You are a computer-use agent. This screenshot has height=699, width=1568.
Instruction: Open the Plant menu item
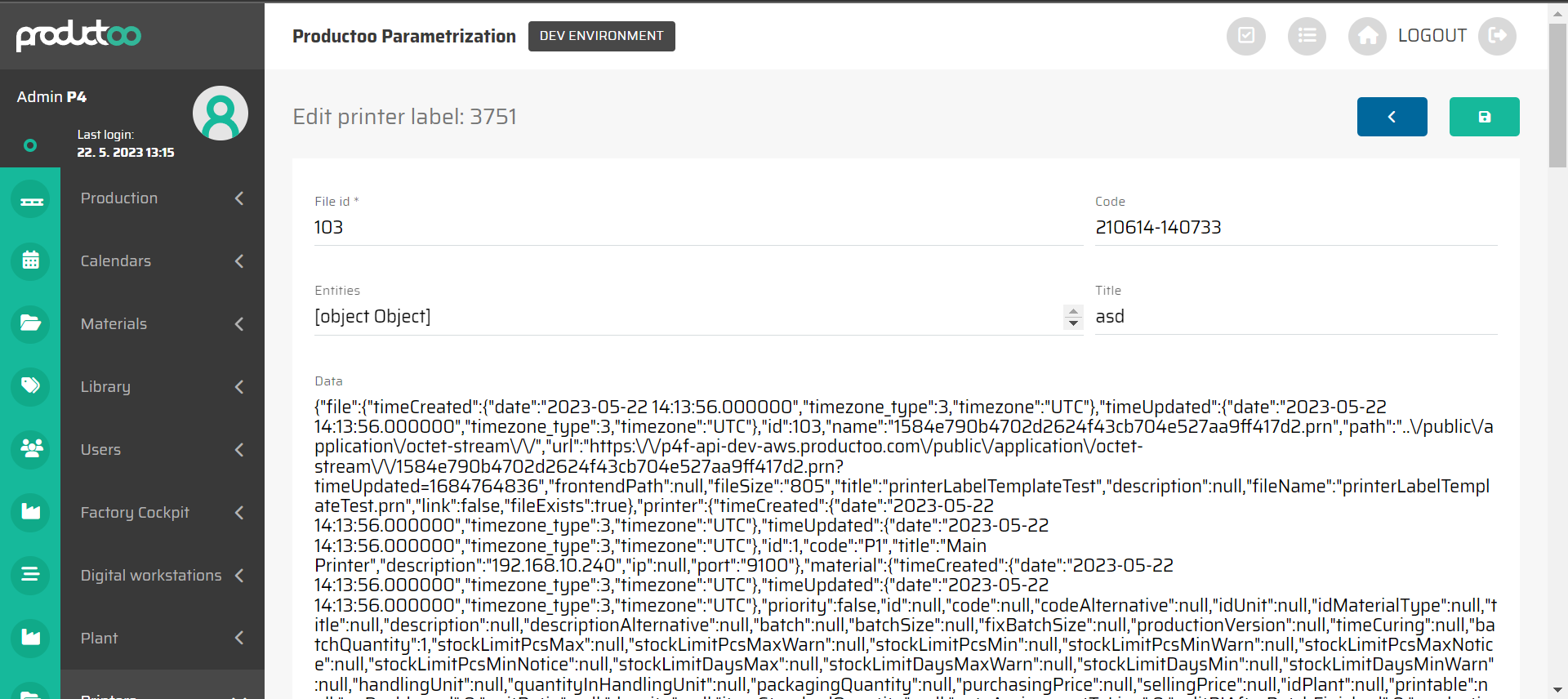[x=100, y=639]
